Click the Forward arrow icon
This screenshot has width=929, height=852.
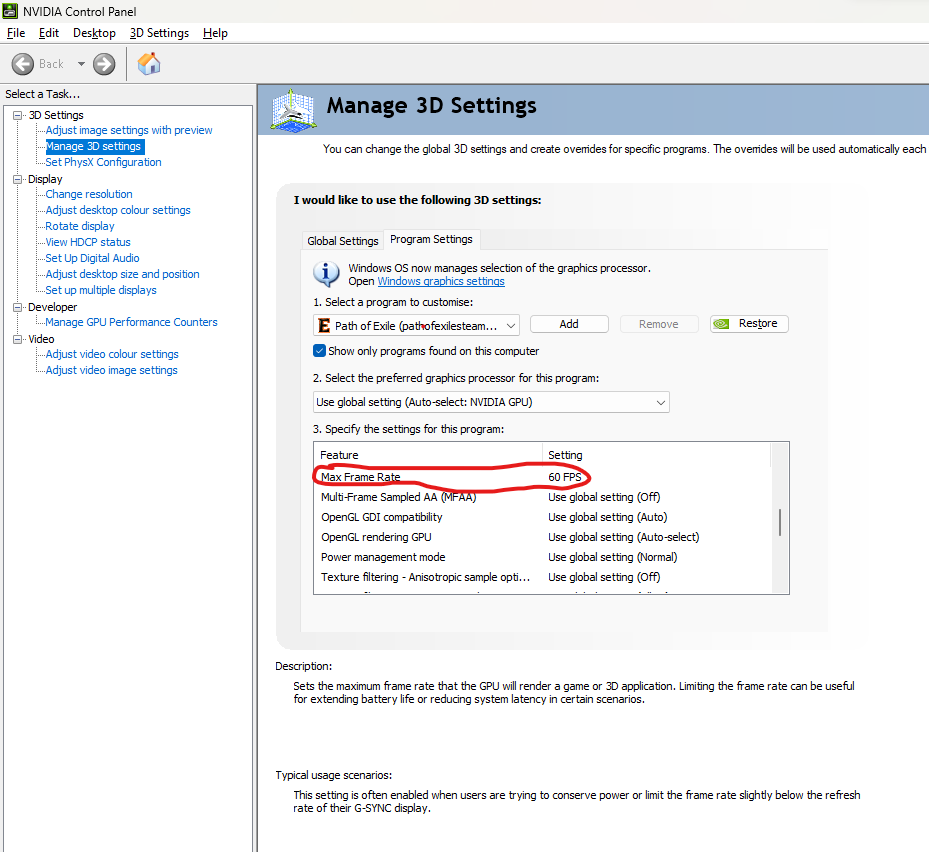point(104,64)
